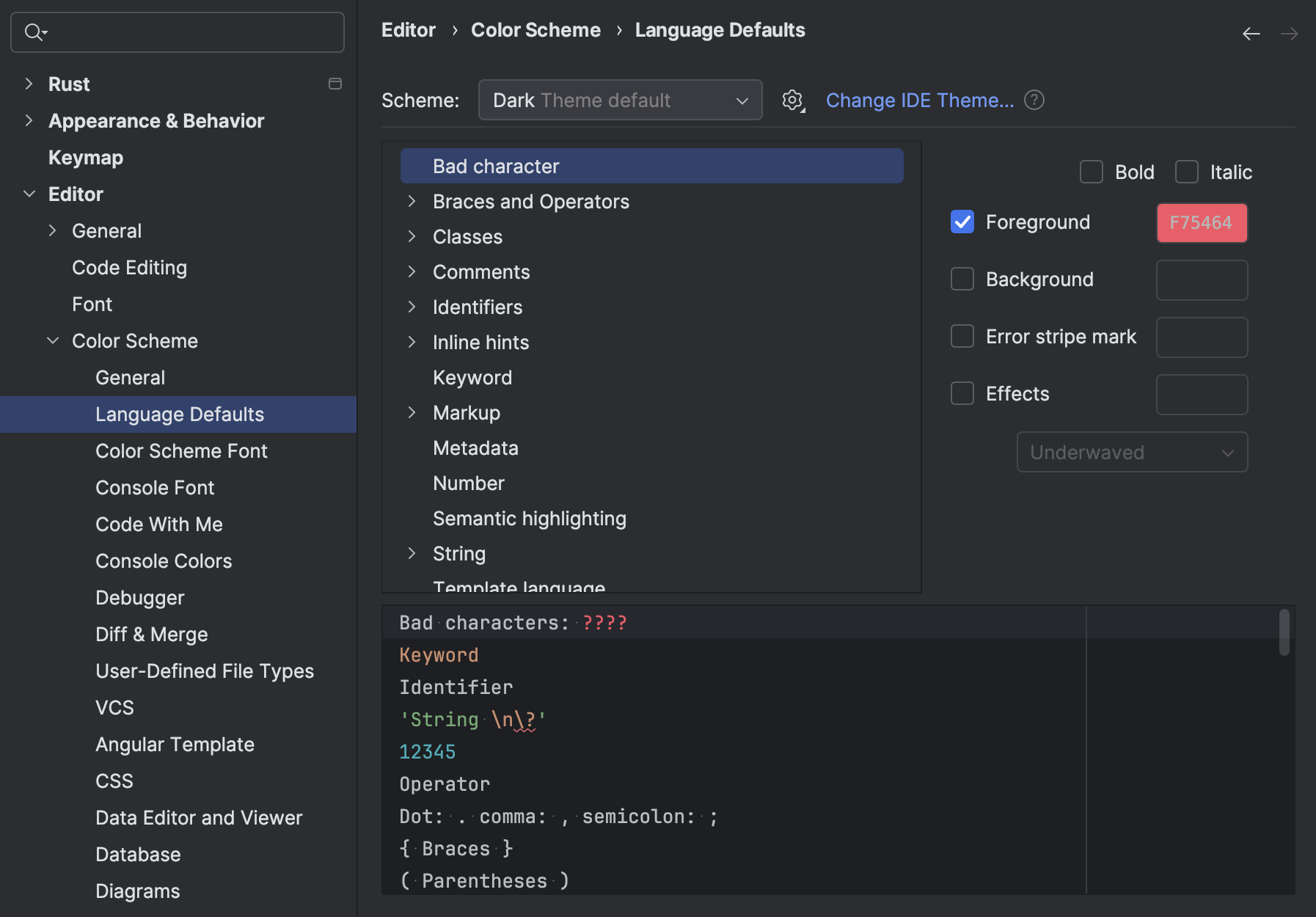Uncheck the Foreground checkbox
The height and width of the screenshot is (917, 1316).
pyautogui.click(x=962, y=222)
